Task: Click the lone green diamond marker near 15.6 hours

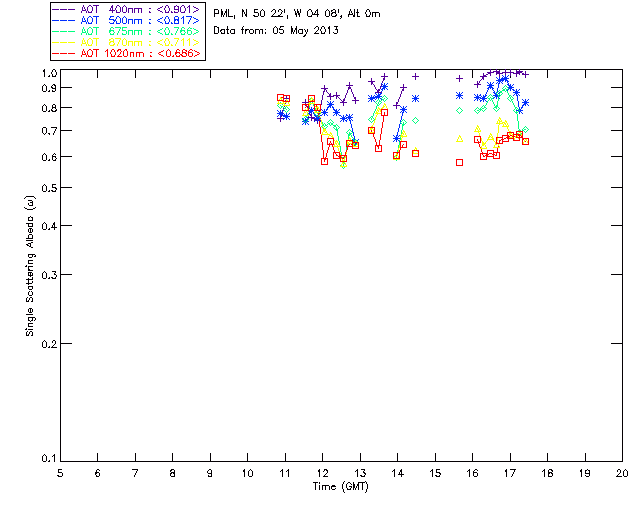Action: tap(460, 110)
